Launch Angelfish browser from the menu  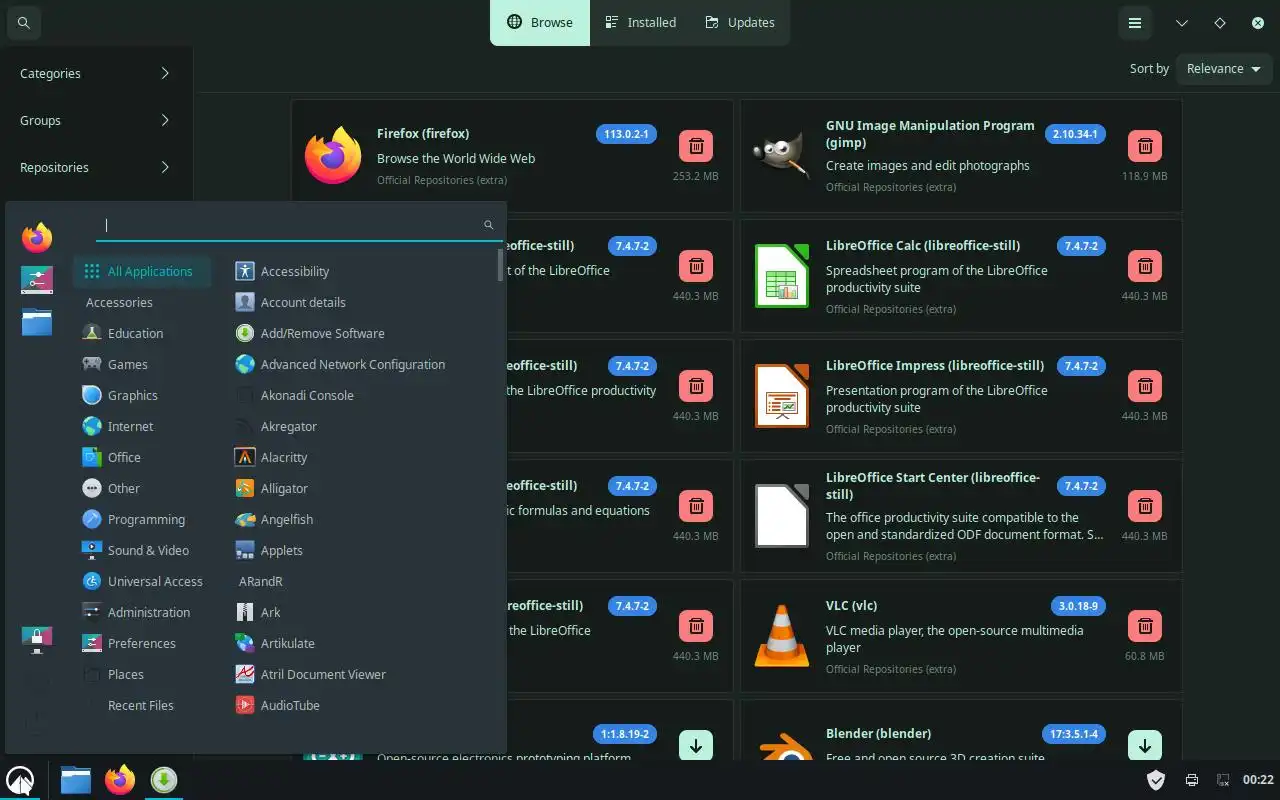pos(275,519)
